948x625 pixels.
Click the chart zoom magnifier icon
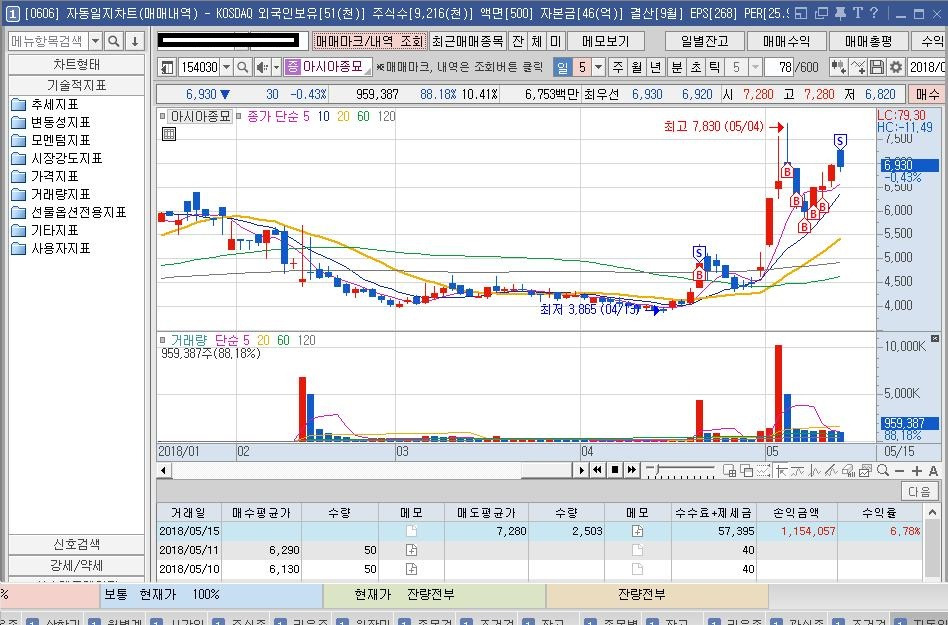[883, 470]
